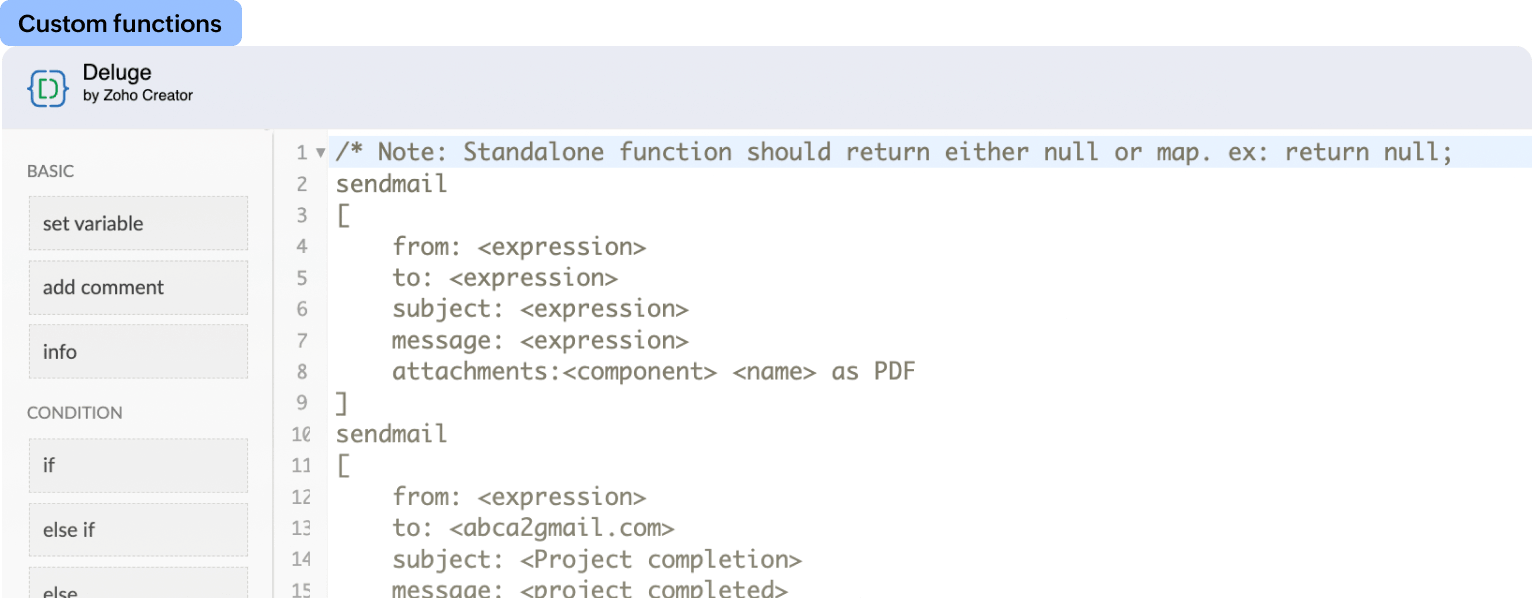Choose the add comment snippet
The image size is (1532, 598).
tap(138, 288)
